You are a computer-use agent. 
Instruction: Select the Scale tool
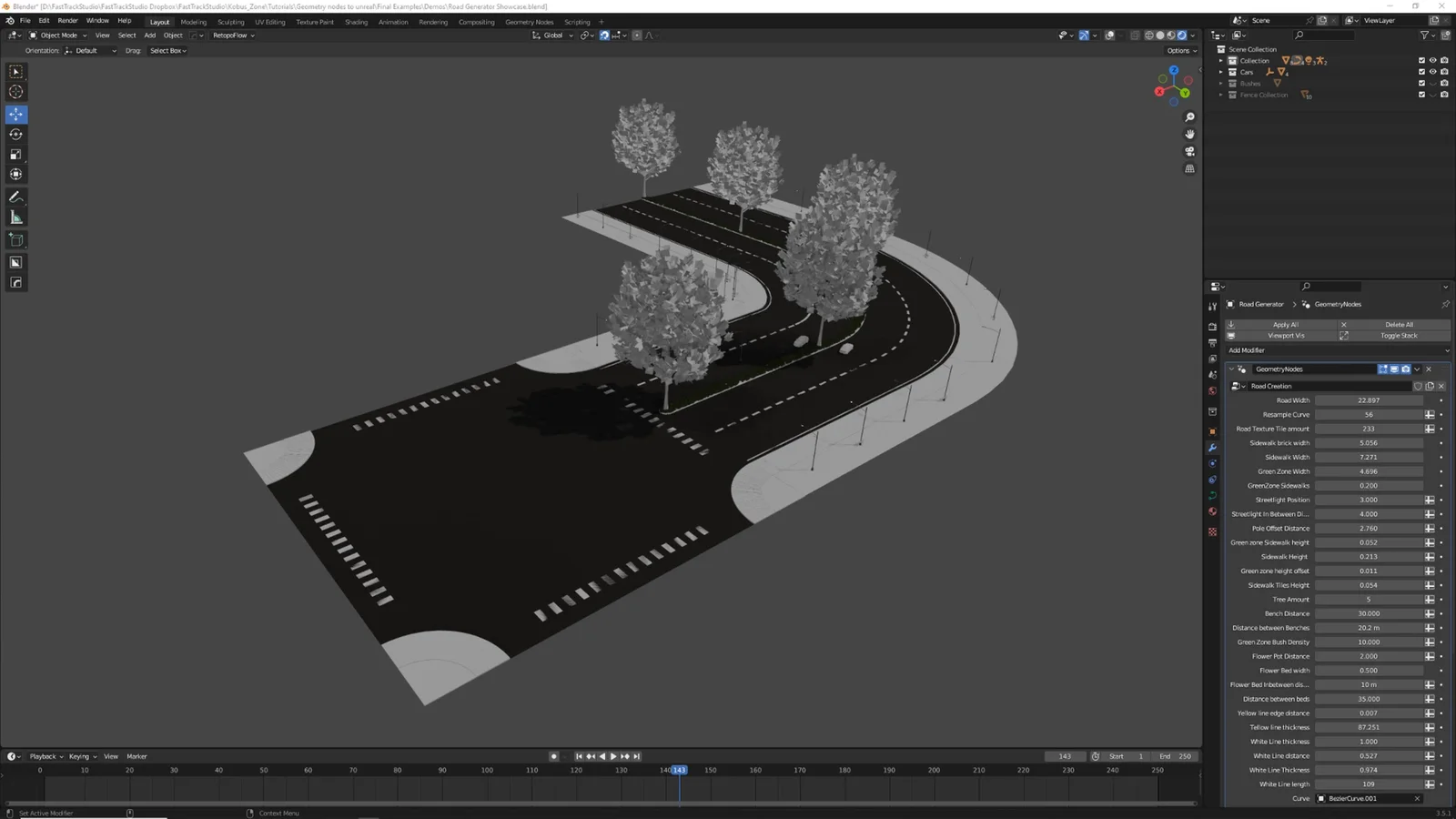[x=15, y=154]
